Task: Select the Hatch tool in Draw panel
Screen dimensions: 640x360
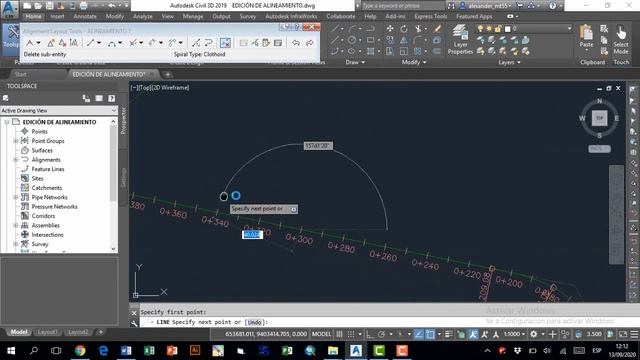Action: (371, 51)
